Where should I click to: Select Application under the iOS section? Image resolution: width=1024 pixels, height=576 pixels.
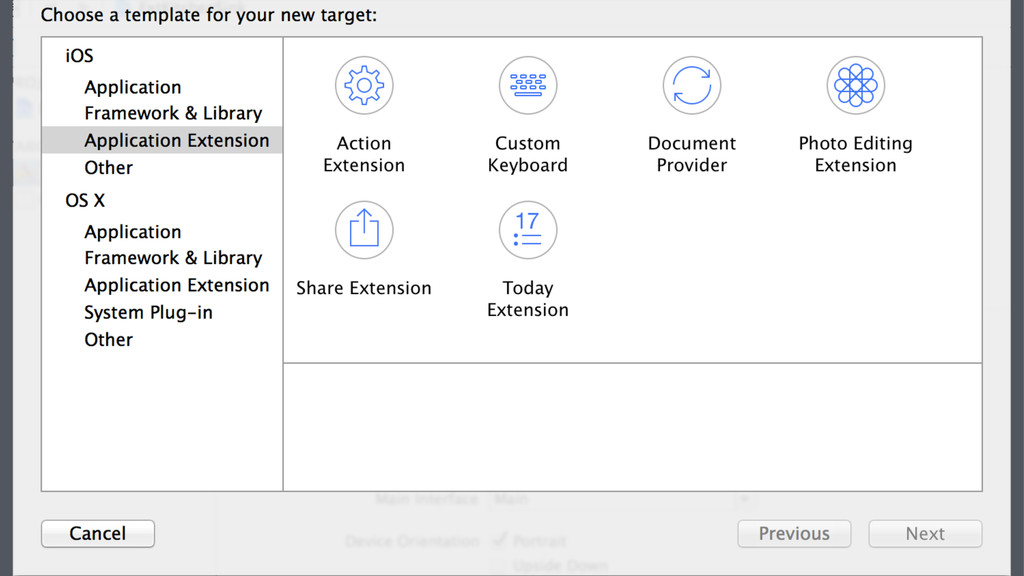(x=133, y=87)
